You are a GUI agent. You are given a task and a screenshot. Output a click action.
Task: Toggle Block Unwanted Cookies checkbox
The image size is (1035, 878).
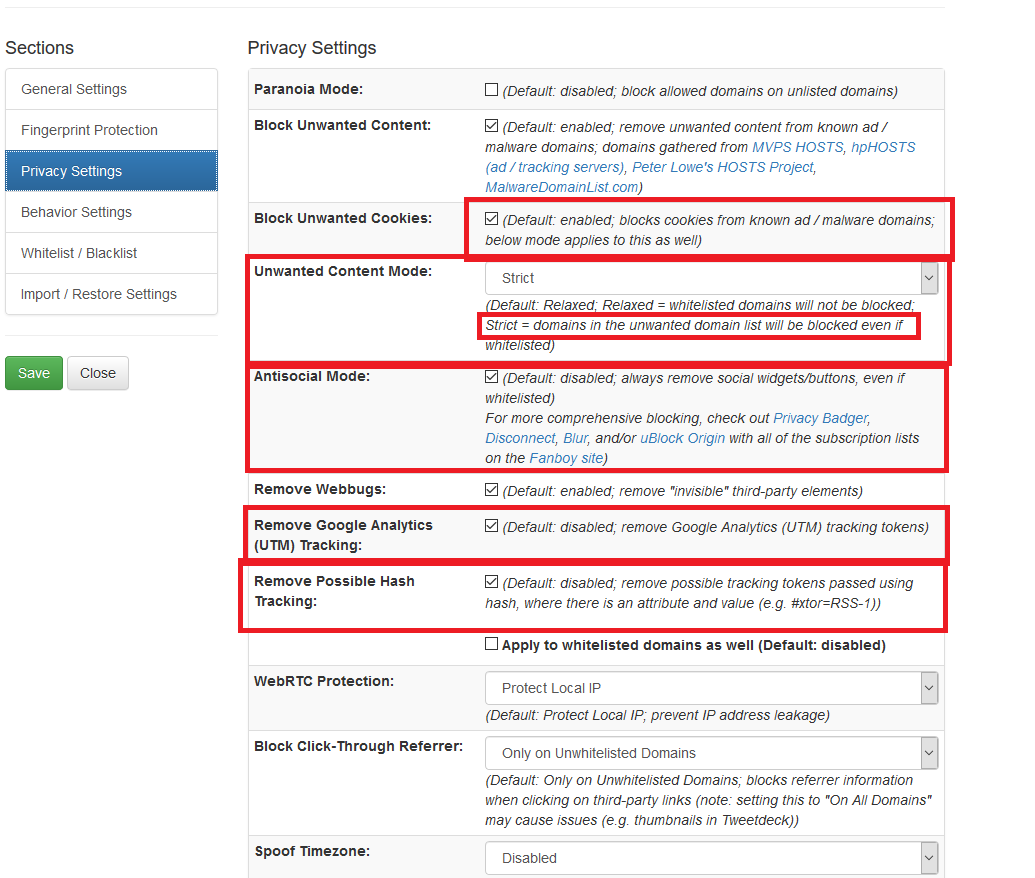coord(491,218)
